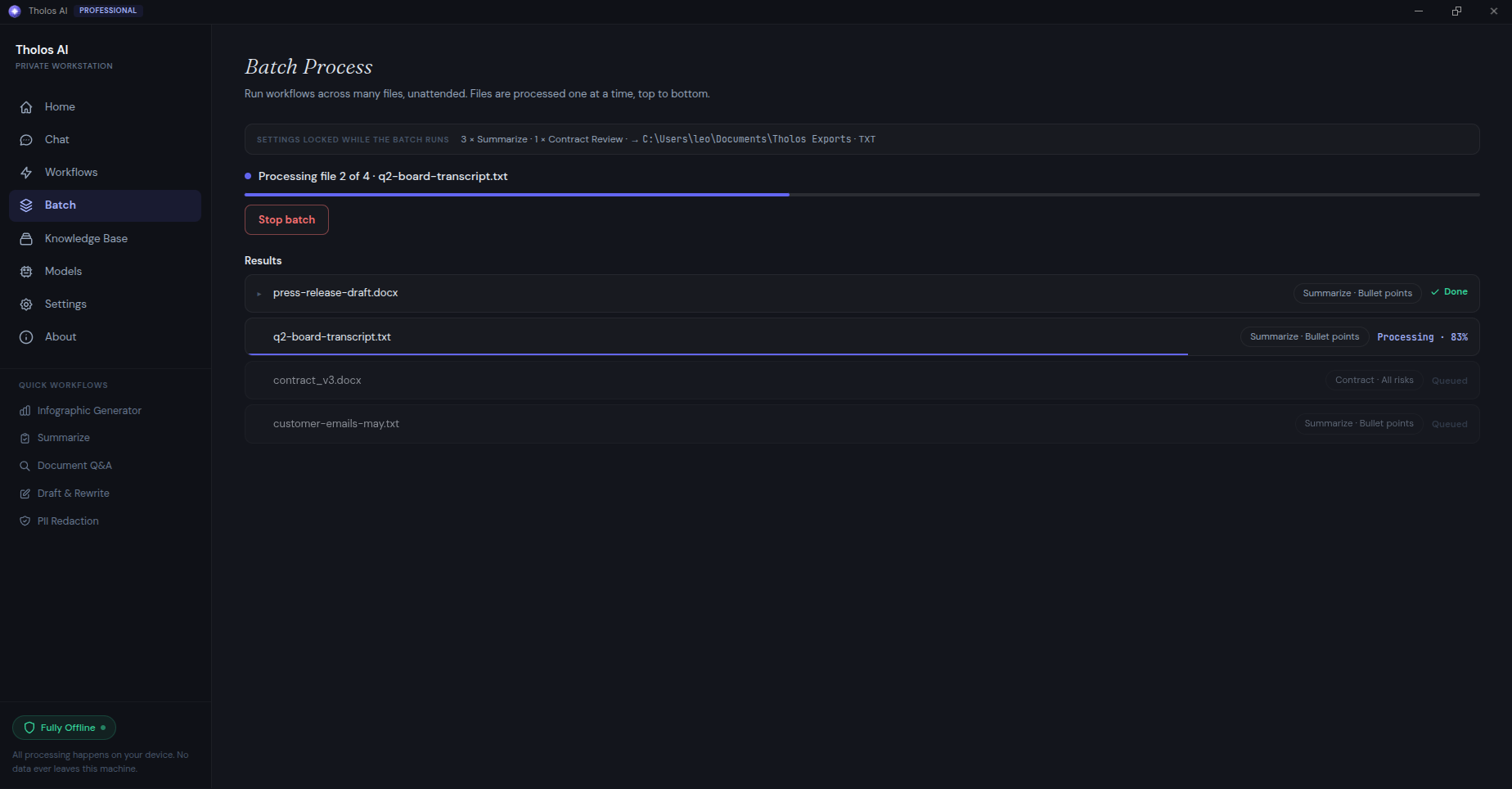Open the Models page
Image resolution: width=1512 pixels, height=789 pixels.
(105, 272)
